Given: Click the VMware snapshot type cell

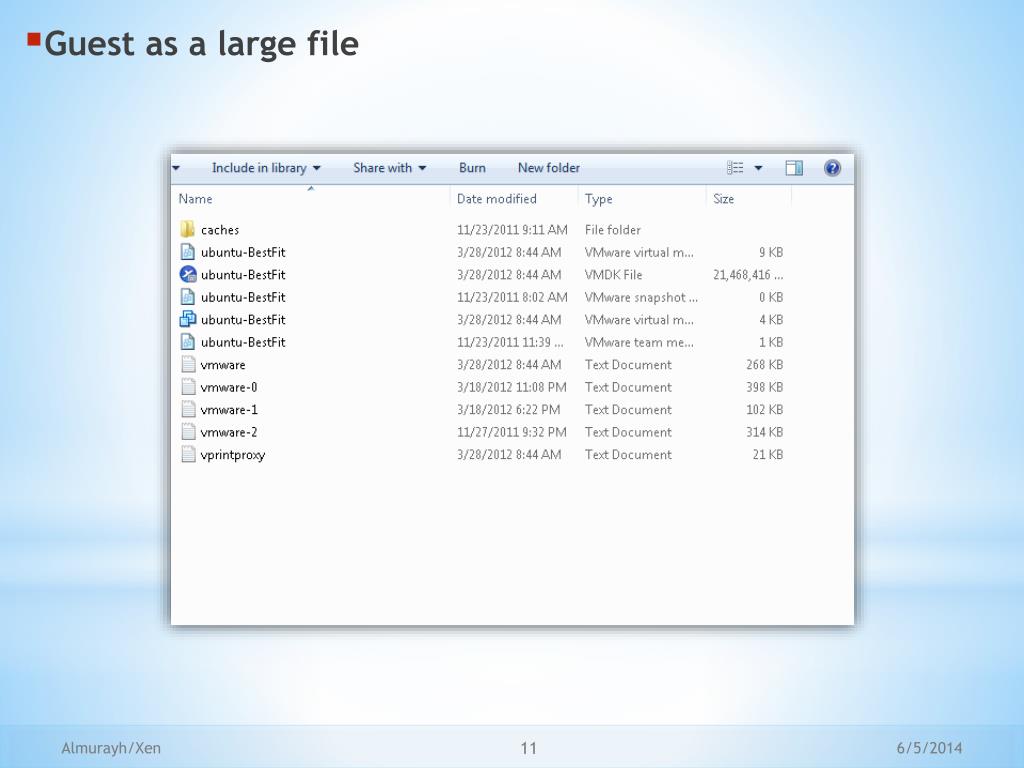Looking at the screenshot, I should tap(641, 297).
